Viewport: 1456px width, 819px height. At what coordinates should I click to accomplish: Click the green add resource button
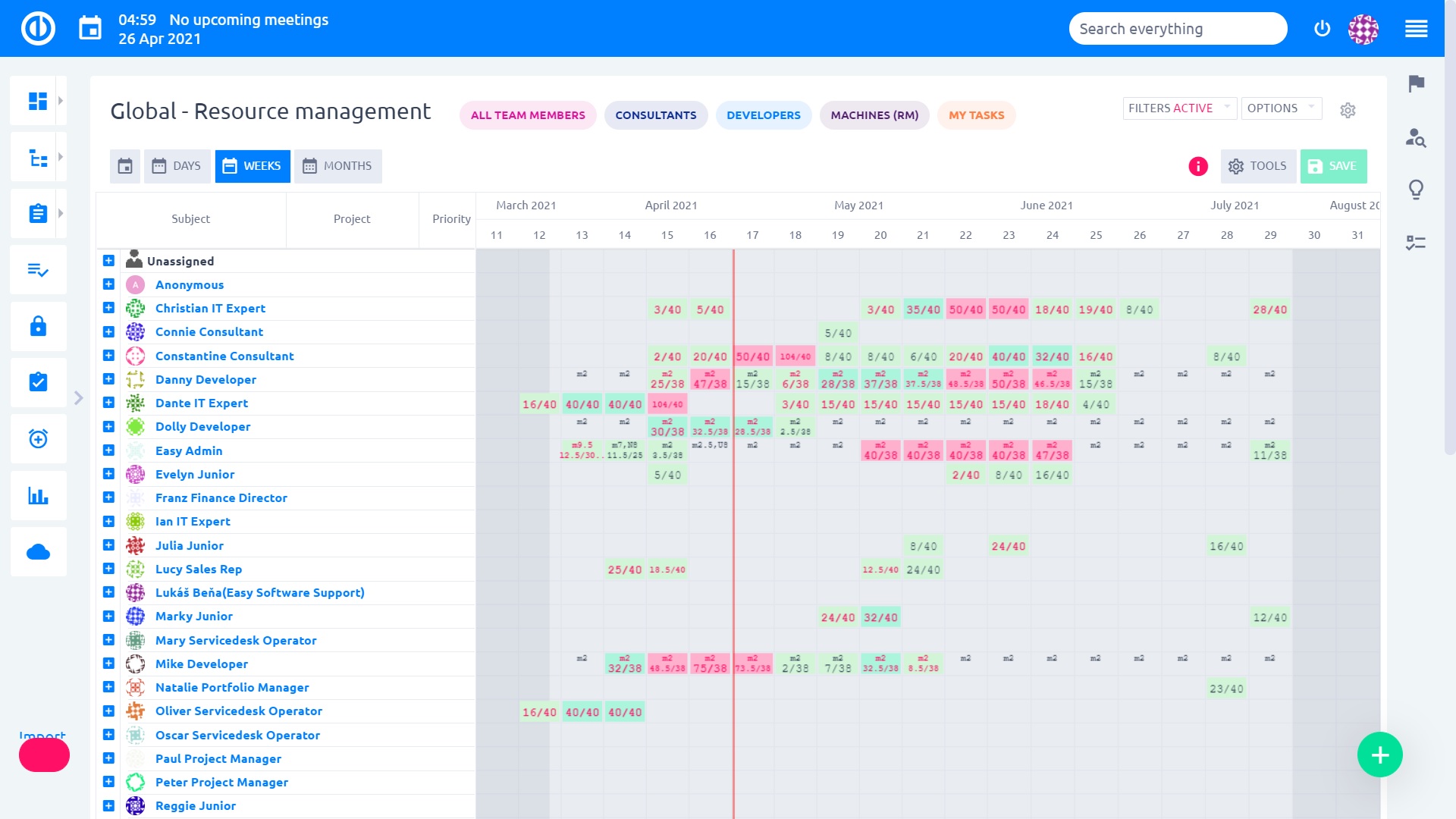coord(1380,755)
